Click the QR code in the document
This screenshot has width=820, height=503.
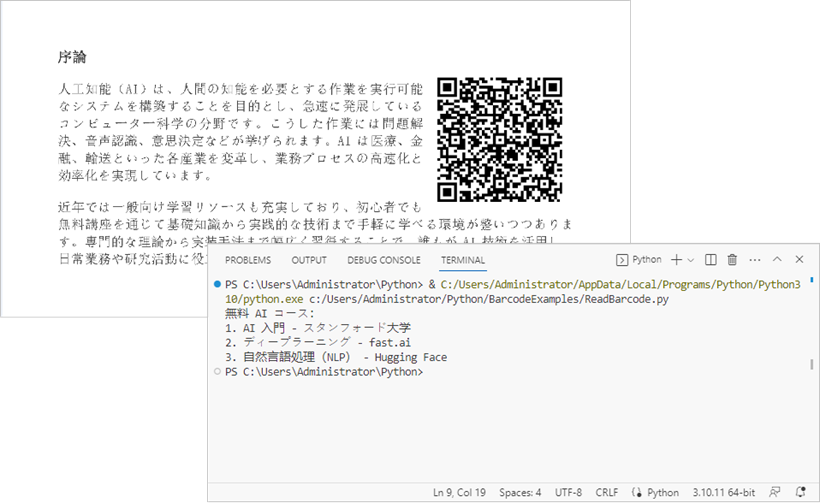[x=499, y=140]
